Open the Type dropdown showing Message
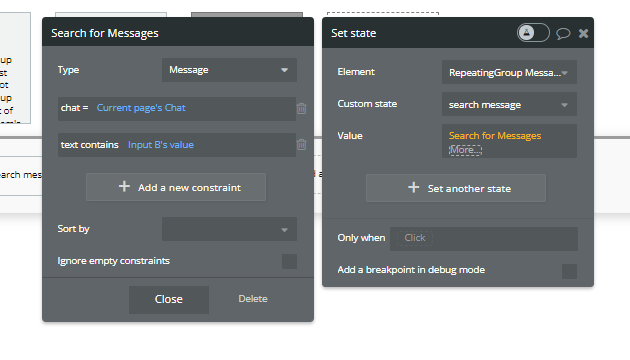Screen dimensions: 630x360 tap(229, 70)
